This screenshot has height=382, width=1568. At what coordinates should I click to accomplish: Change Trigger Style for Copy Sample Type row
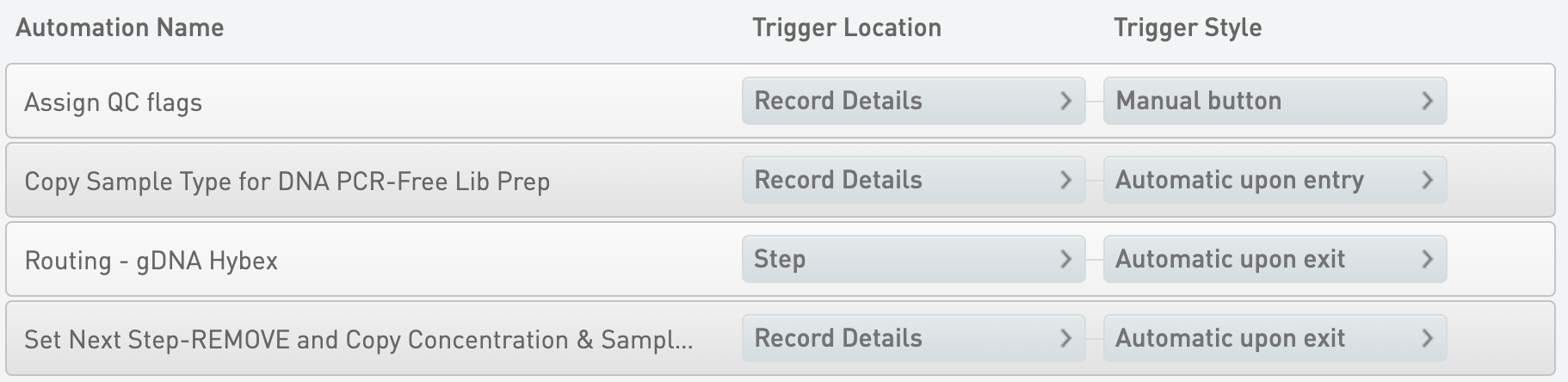1274,180
